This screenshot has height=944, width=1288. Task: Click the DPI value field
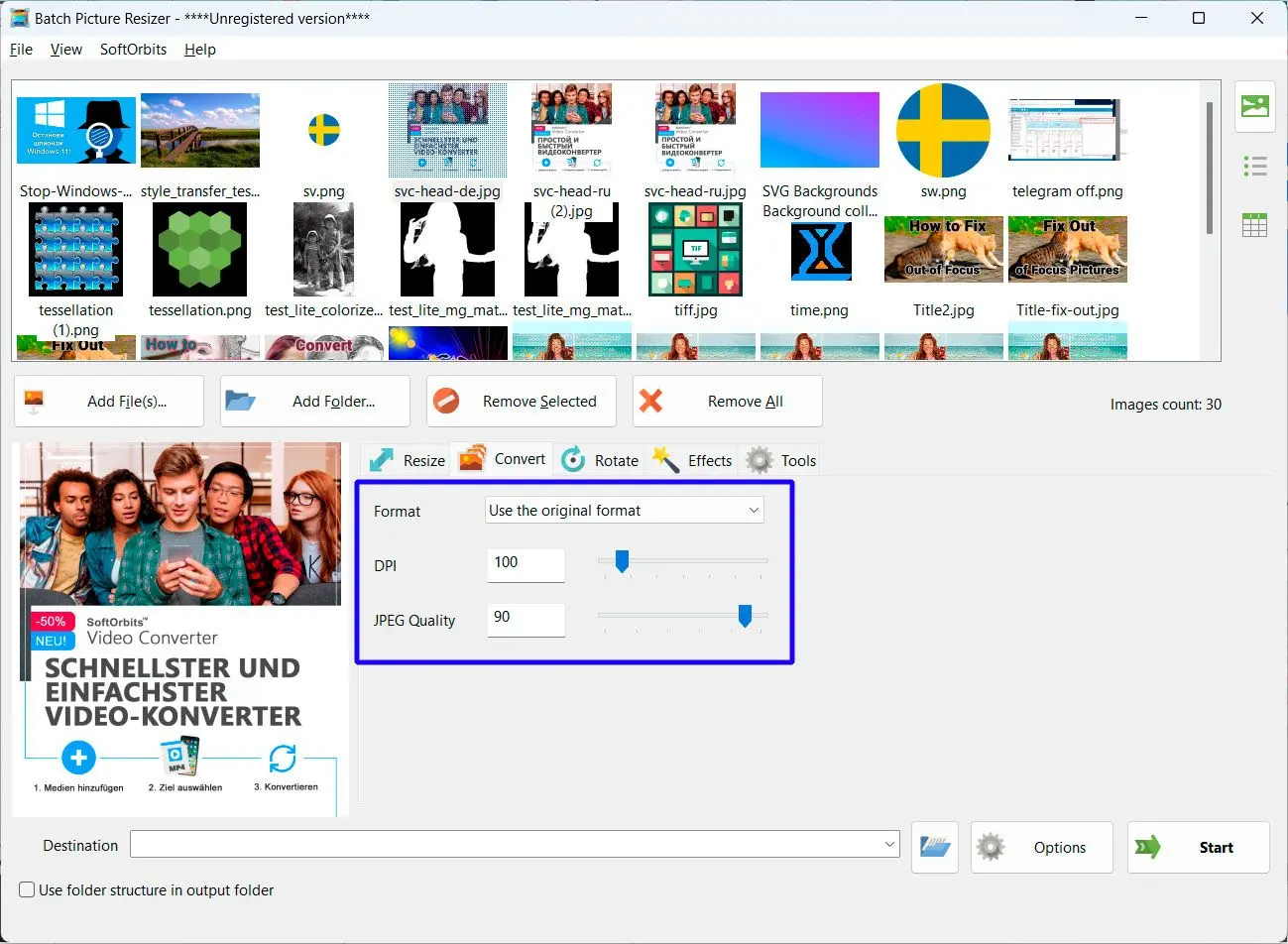tap(527, 563)
